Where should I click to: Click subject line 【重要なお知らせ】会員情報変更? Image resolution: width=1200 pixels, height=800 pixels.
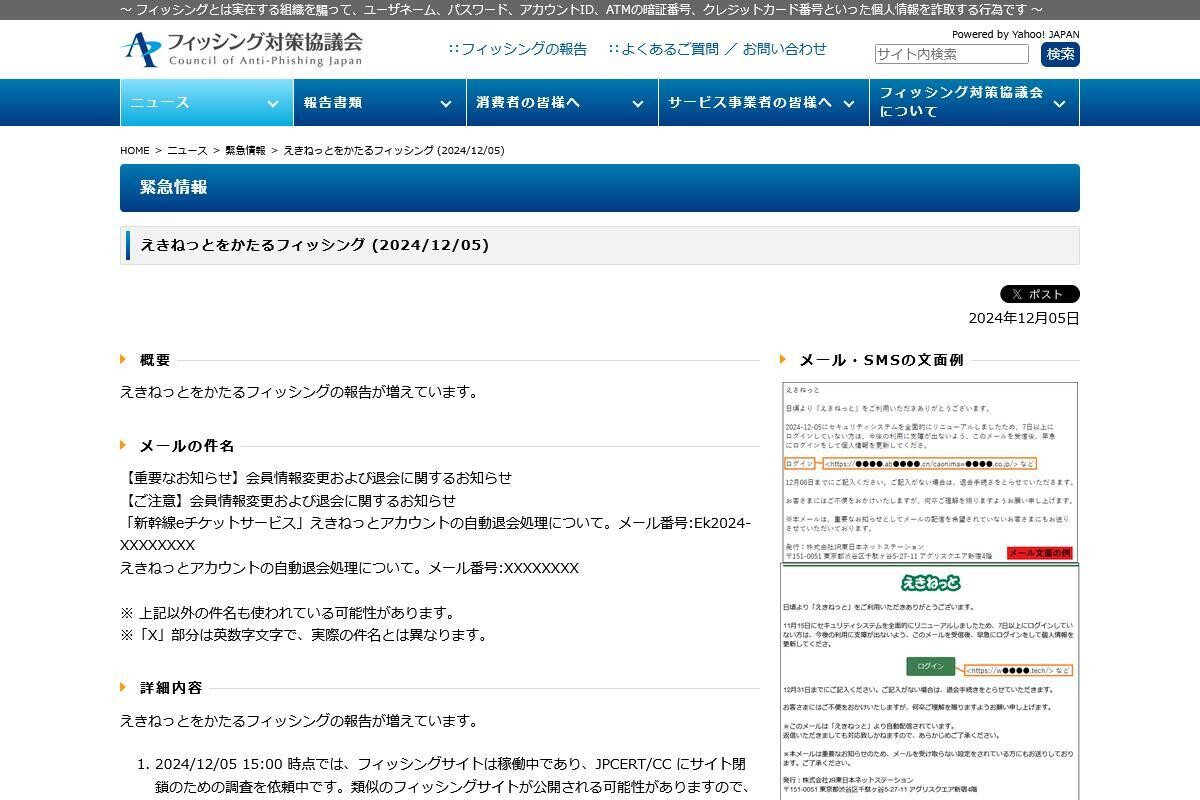click(316, 478)
